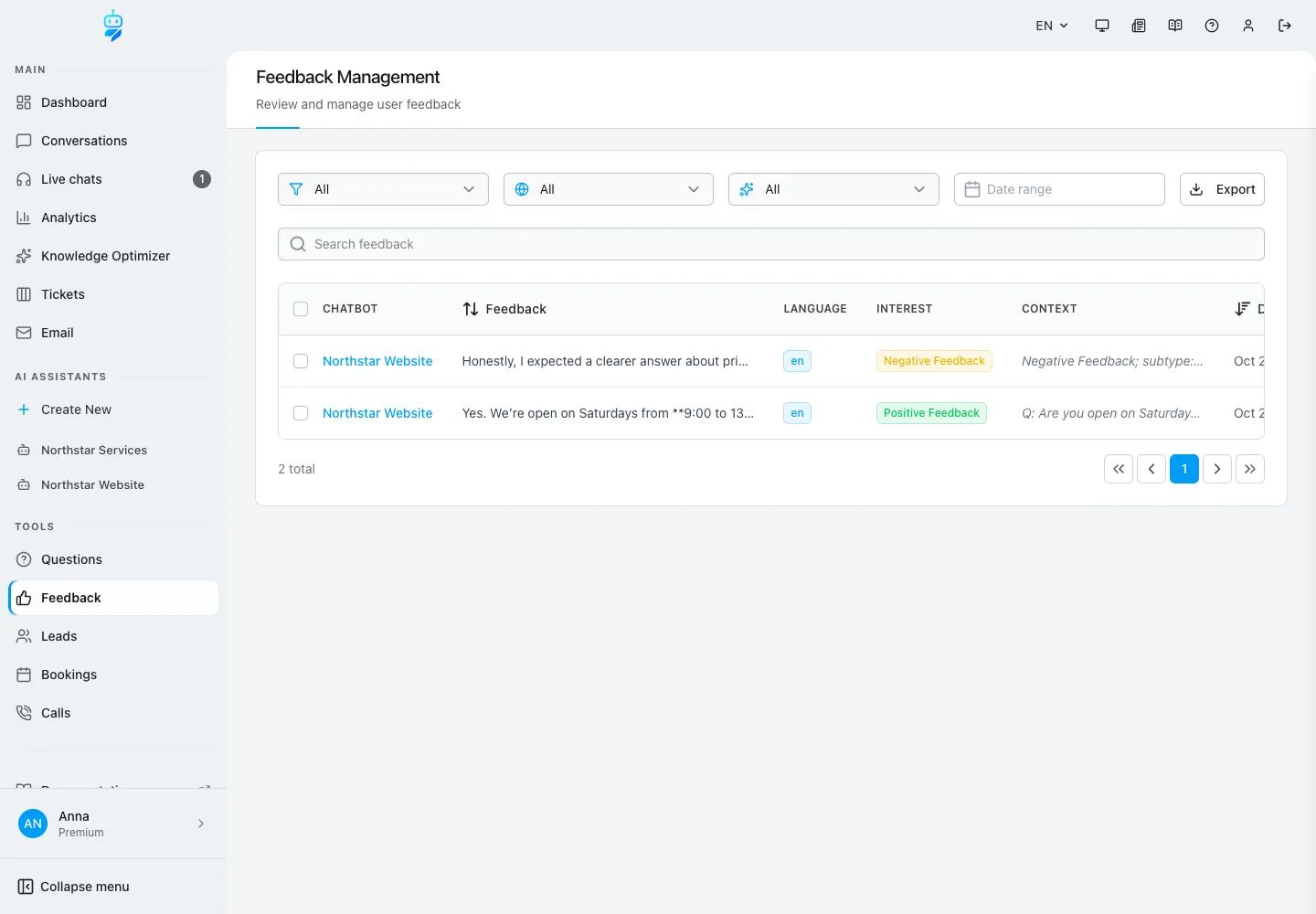Click Create New assistant
The width and height of the screenshot is (1316, 914).
(113, 409)
